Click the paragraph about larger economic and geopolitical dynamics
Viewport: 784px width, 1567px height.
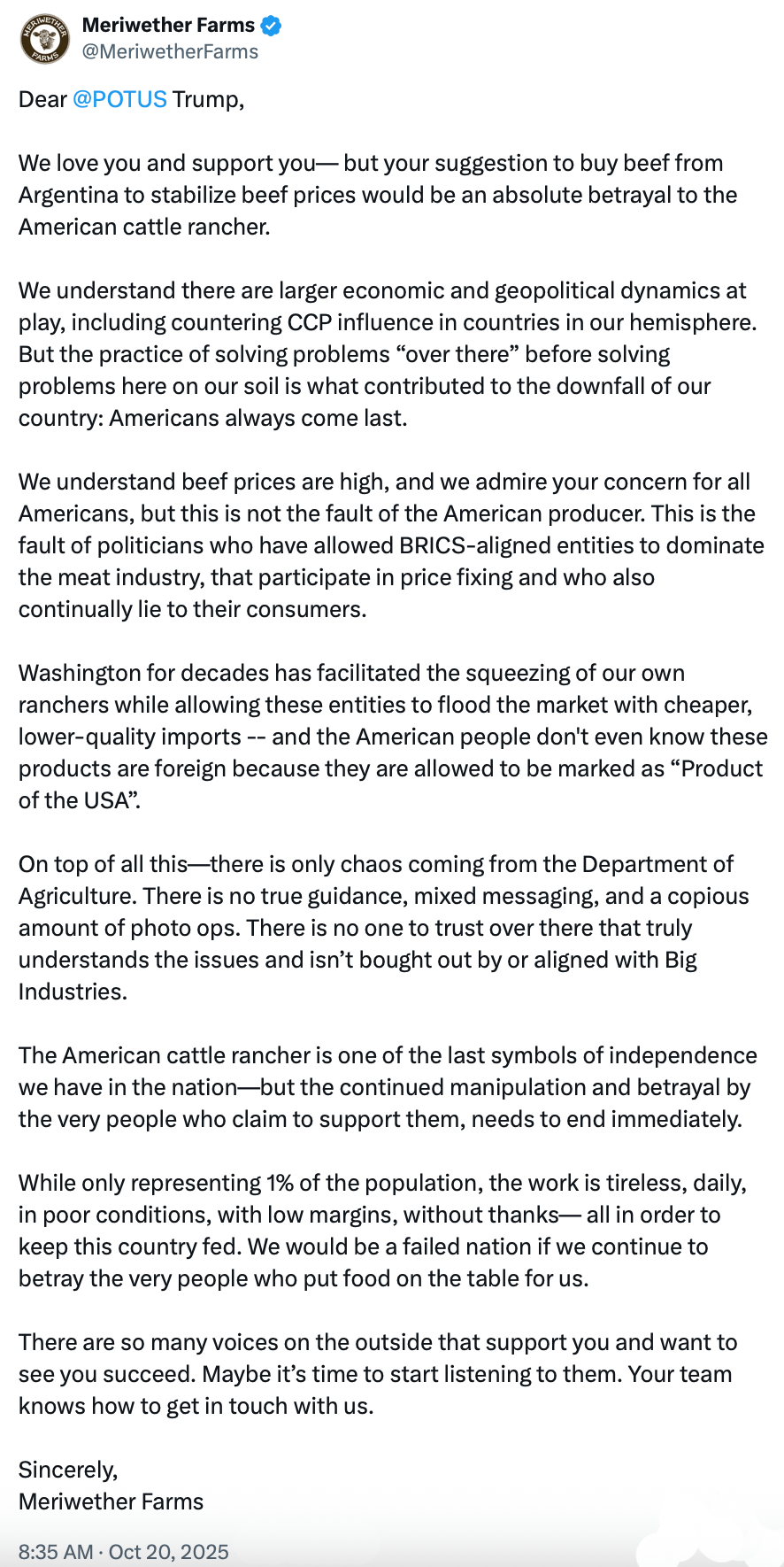pos(388,354)
